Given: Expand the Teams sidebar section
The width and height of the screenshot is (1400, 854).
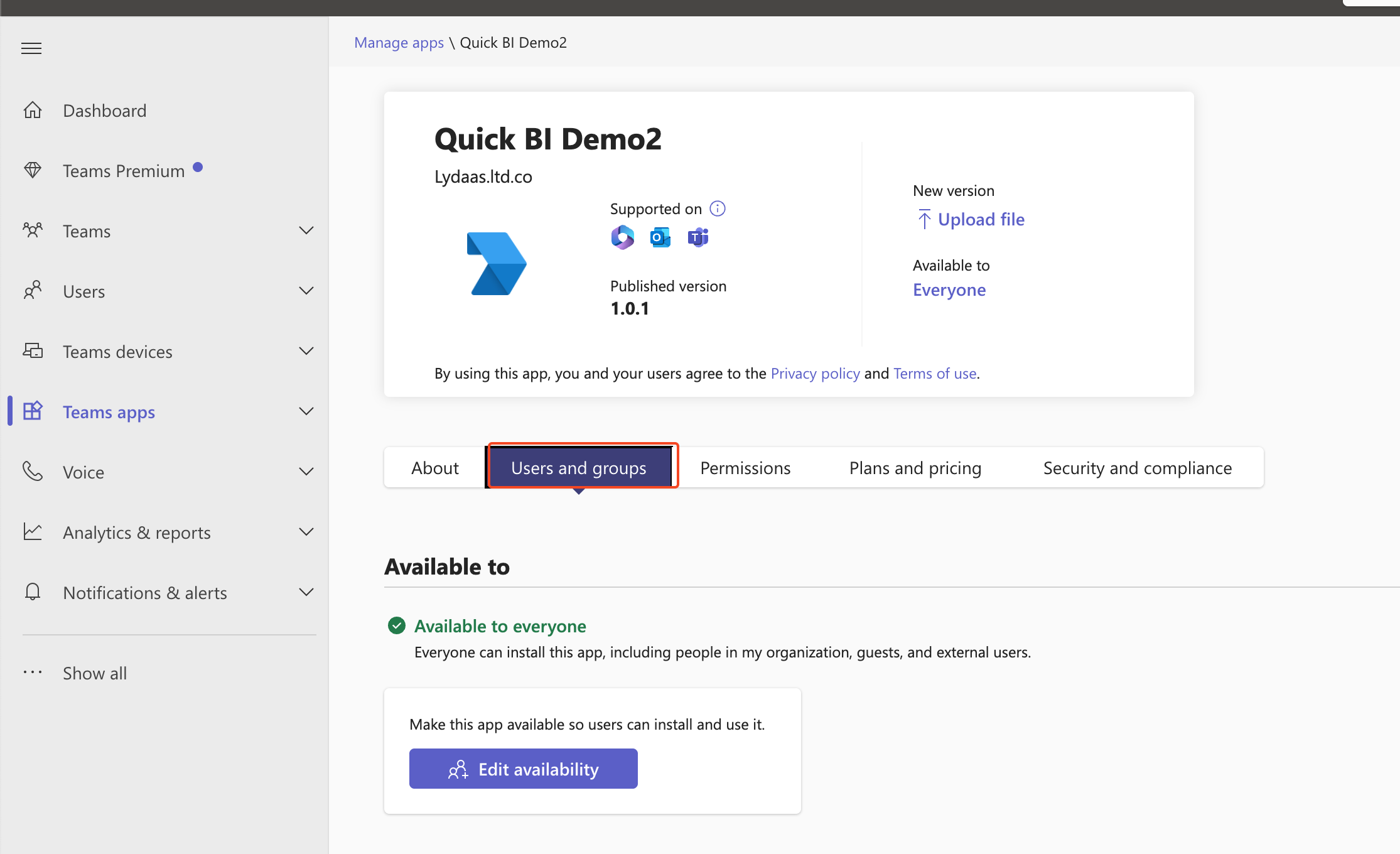Looking at the screenshot, I should [306, 230].
